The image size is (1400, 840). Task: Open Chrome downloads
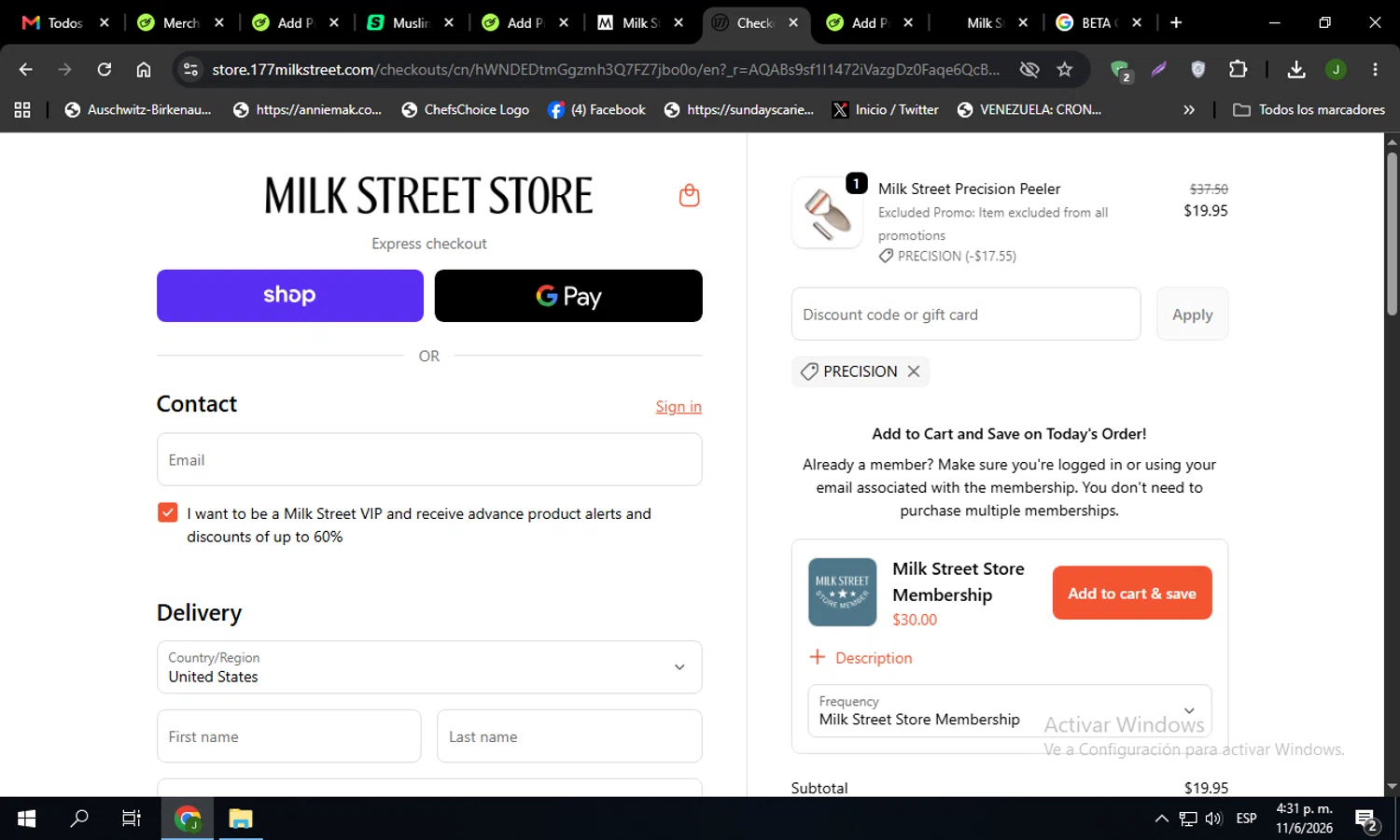(x=1296, y=69)
